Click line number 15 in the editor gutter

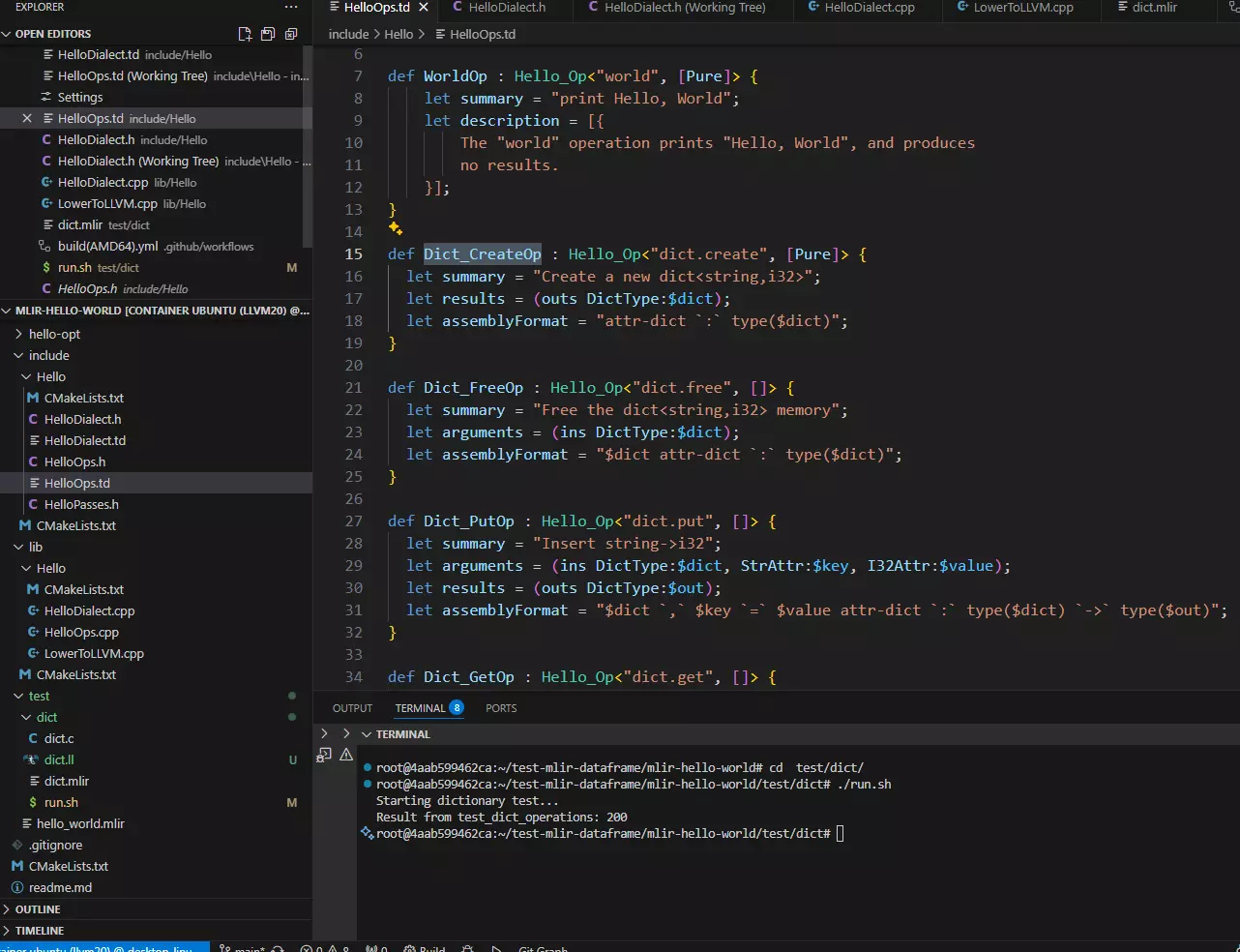click(354, 253)
